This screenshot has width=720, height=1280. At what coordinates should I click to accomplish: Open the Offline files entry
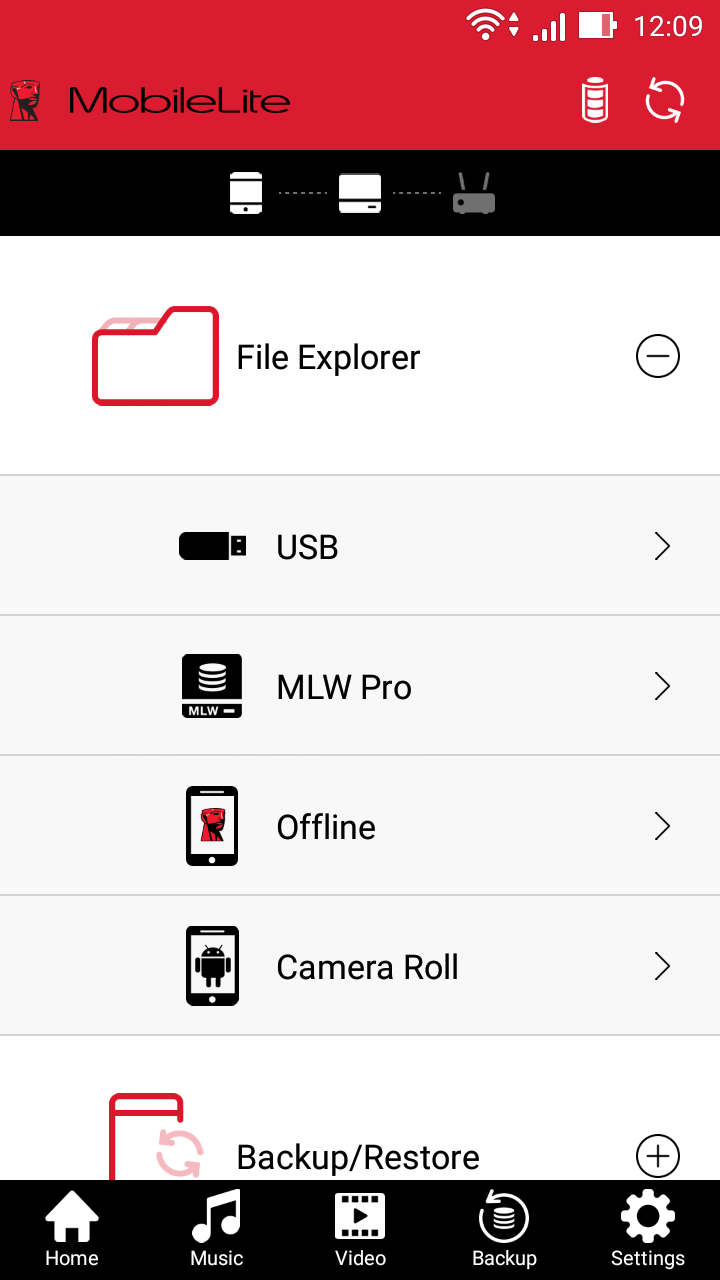pos(360,826)
